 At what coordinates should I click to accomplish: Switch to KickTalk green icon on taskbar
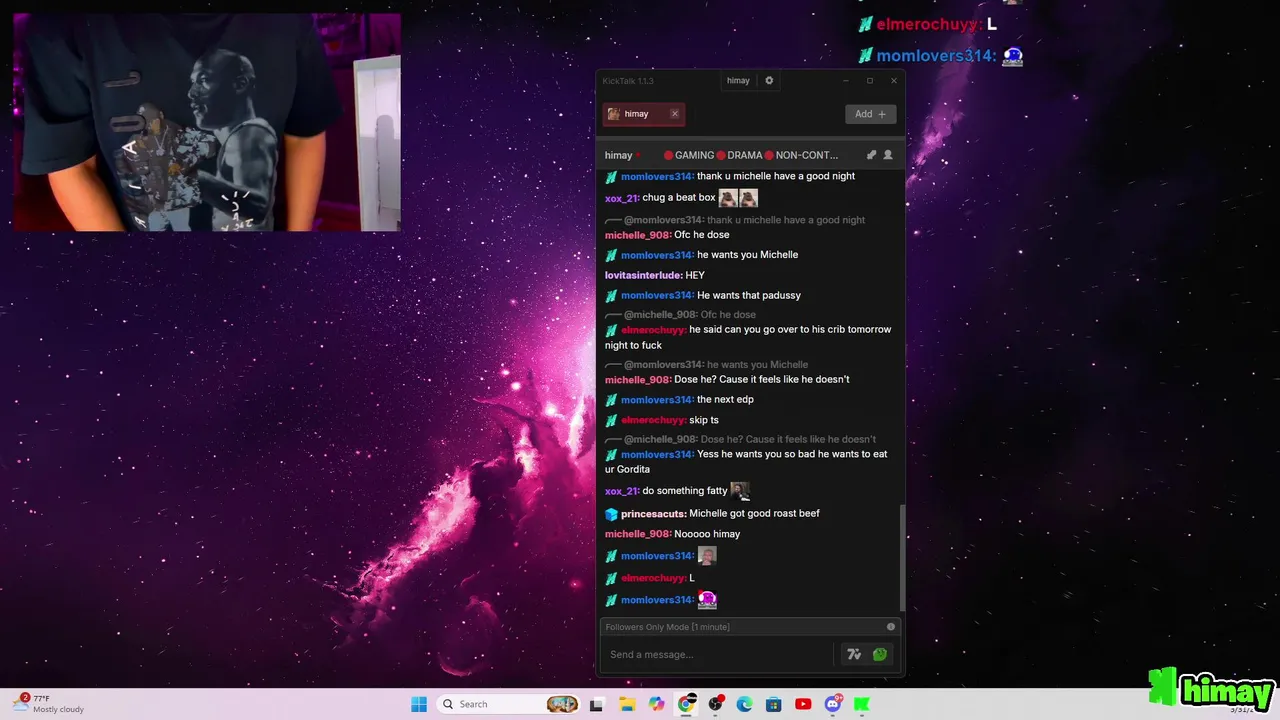click(x=861, y=704)
